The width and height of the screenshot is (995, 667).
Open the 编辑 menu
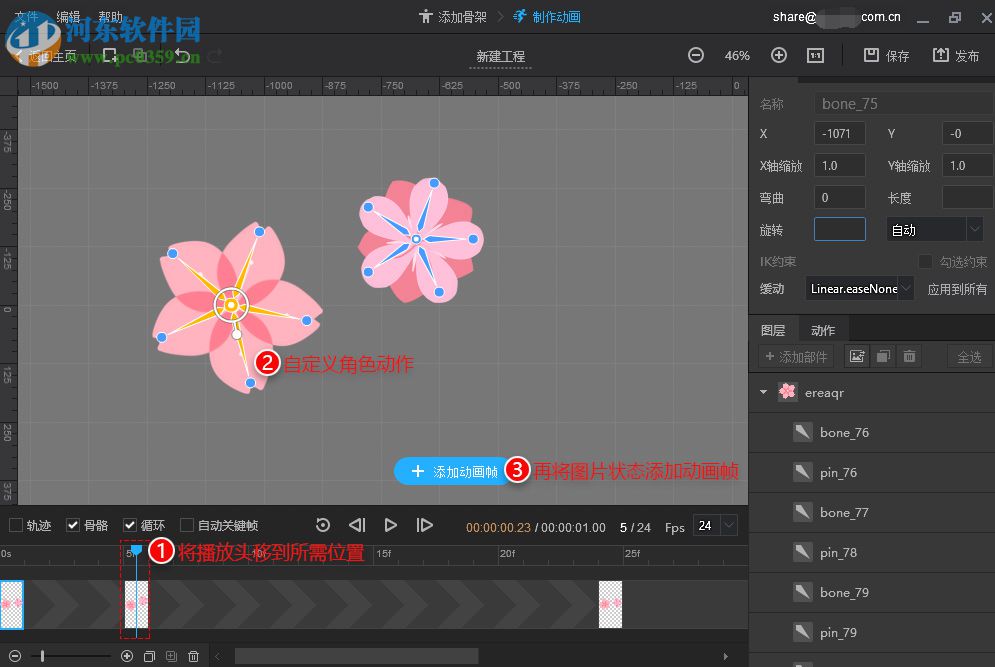click(69, 17)
